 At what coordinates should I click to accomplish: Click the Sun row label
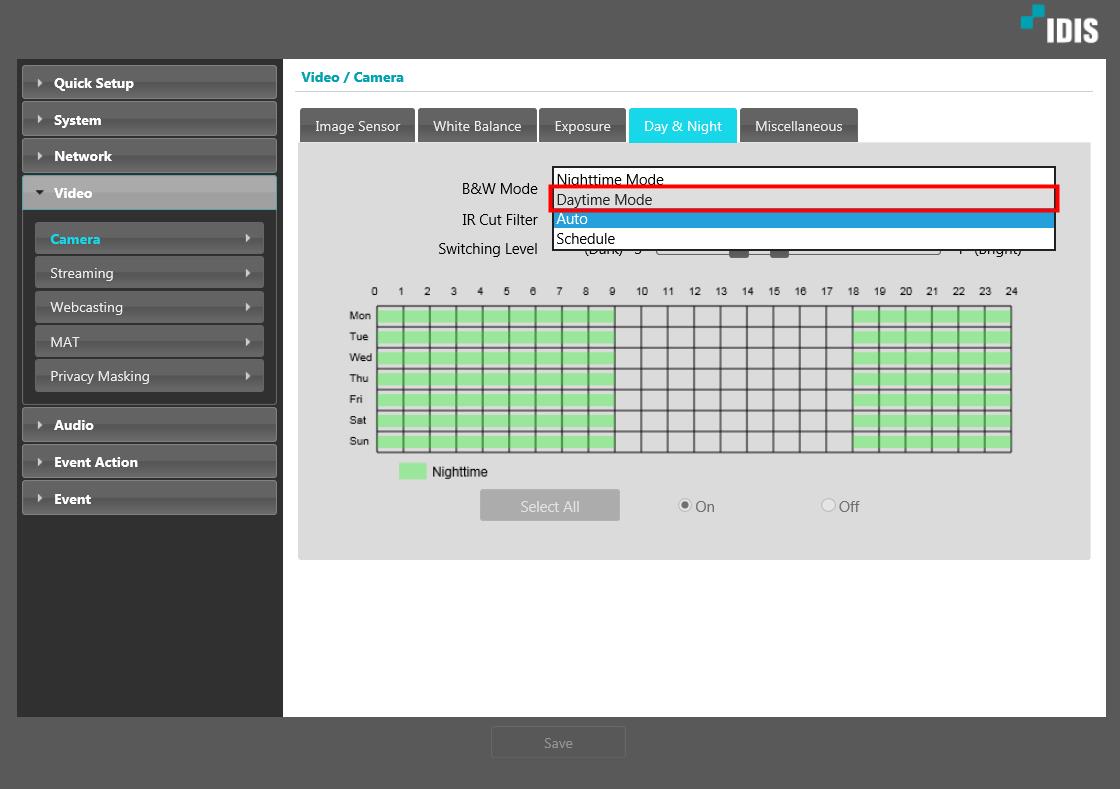click(x=359, y=441)
